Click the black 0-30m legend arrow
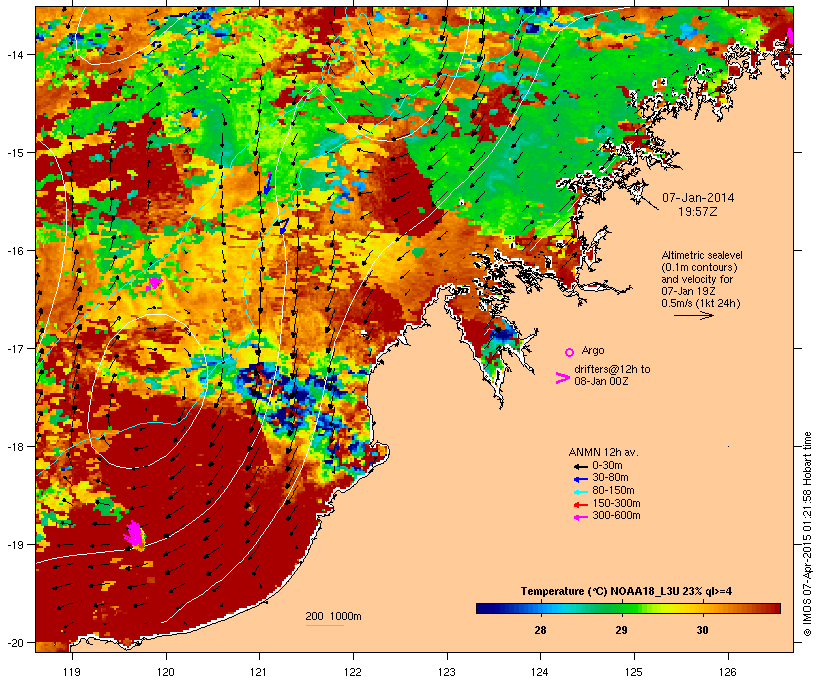Viewport: 820px width, 680px height. (x=581, y=466)
